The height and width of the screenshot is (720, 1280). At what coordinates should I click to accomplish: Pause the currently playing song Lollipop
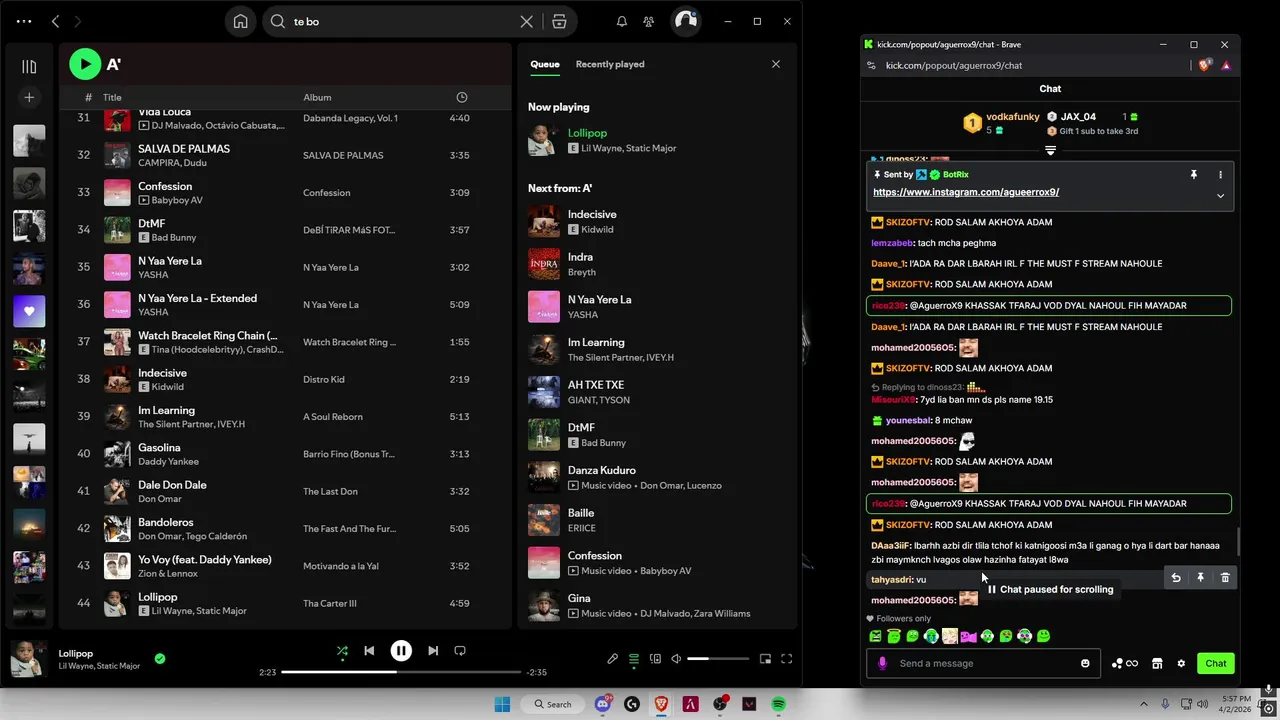point(401,651)
